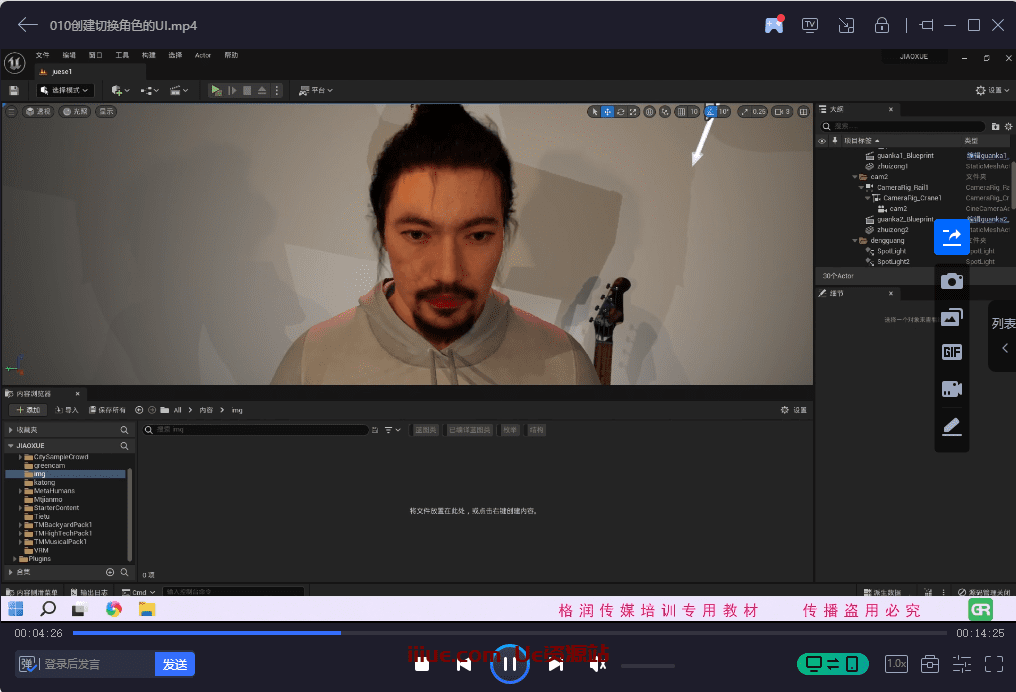
Task: Open the GIF capture tool
Action: tap(952, 352)
